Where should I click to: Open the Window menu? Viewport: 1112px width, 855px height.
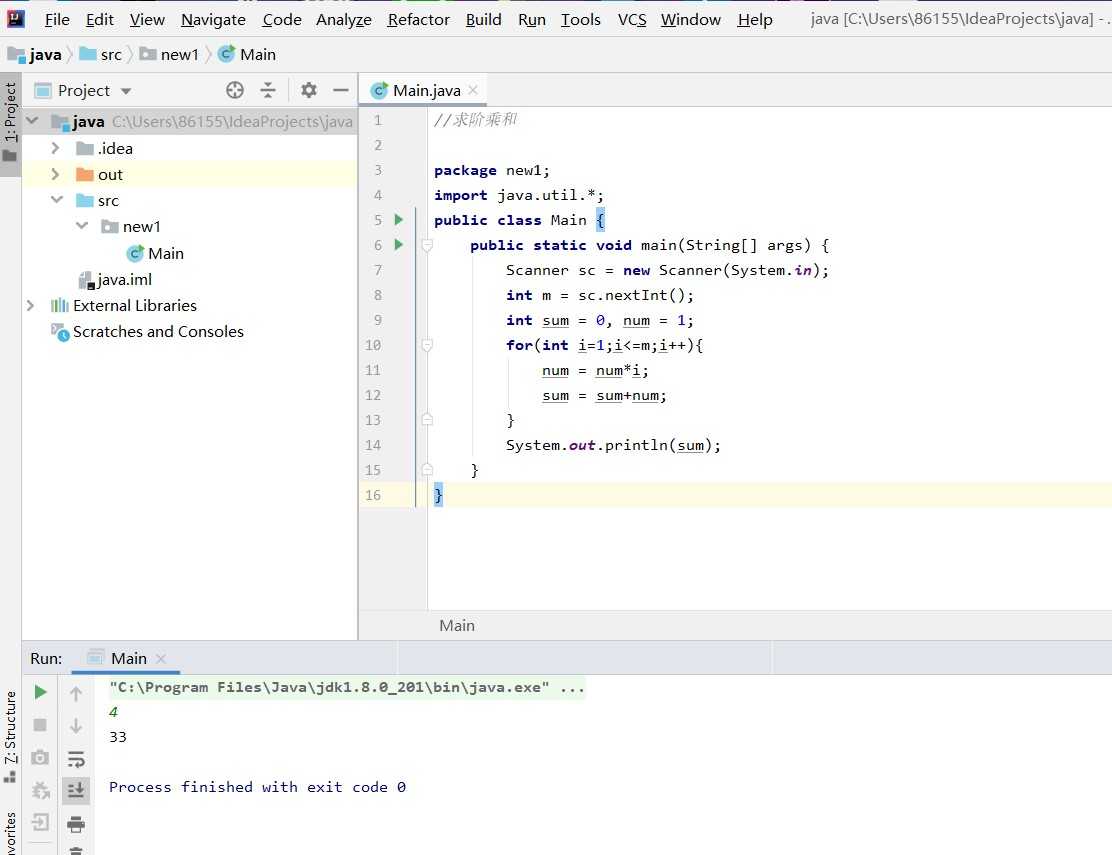[x=691, y=20]
